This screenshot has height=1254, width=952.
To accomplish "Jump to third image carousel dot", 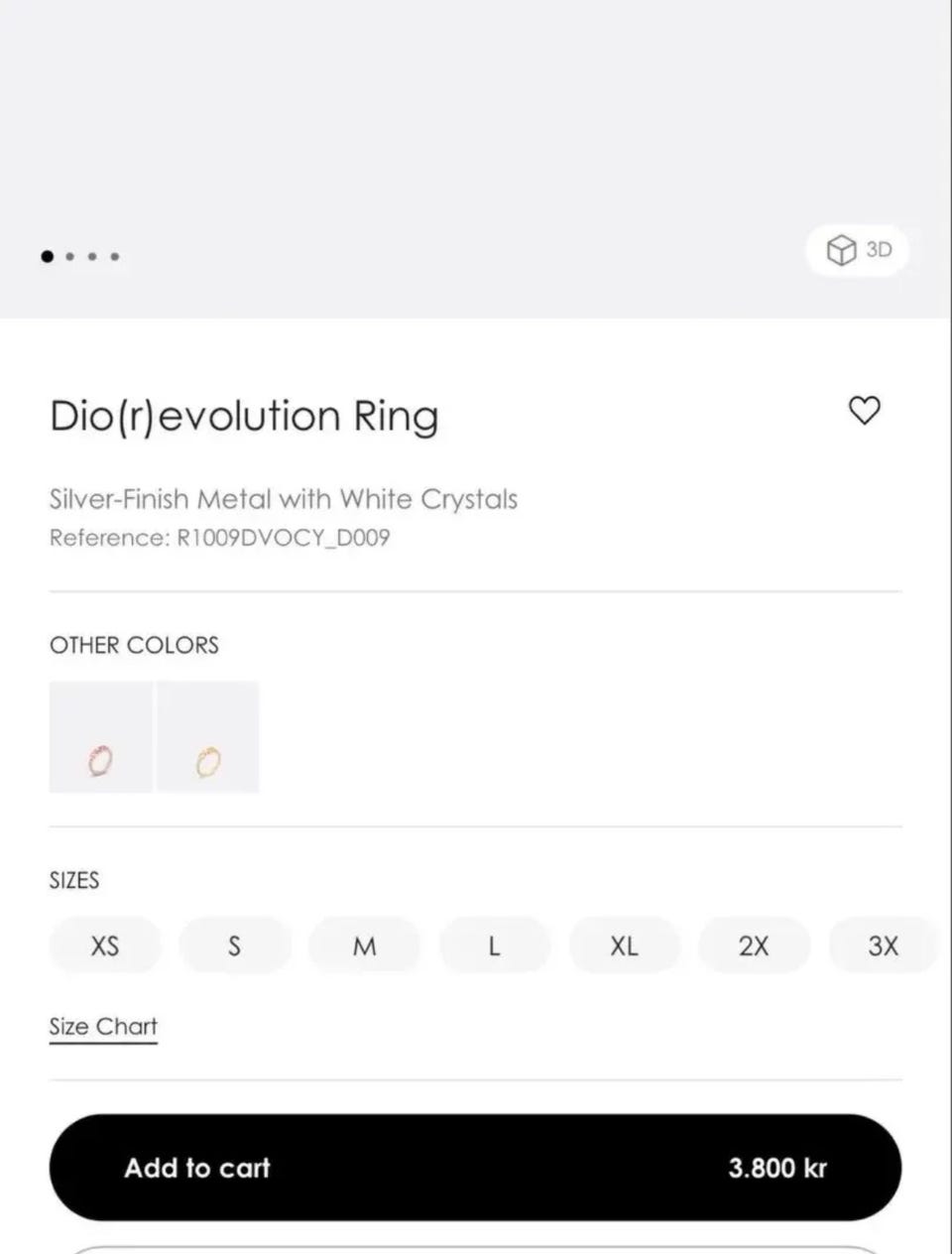I will pos(92,256).
